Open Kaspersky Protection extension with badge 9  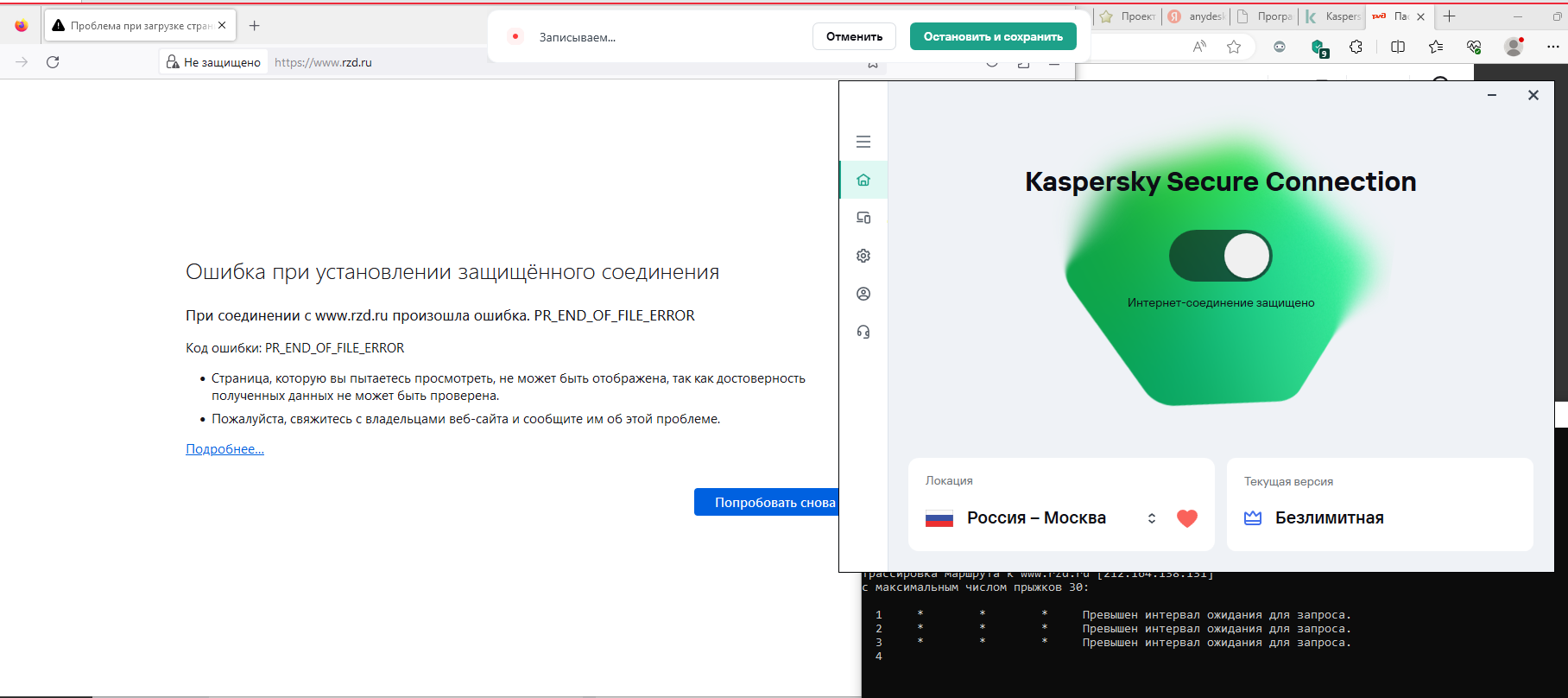[x=1318, y=48]
